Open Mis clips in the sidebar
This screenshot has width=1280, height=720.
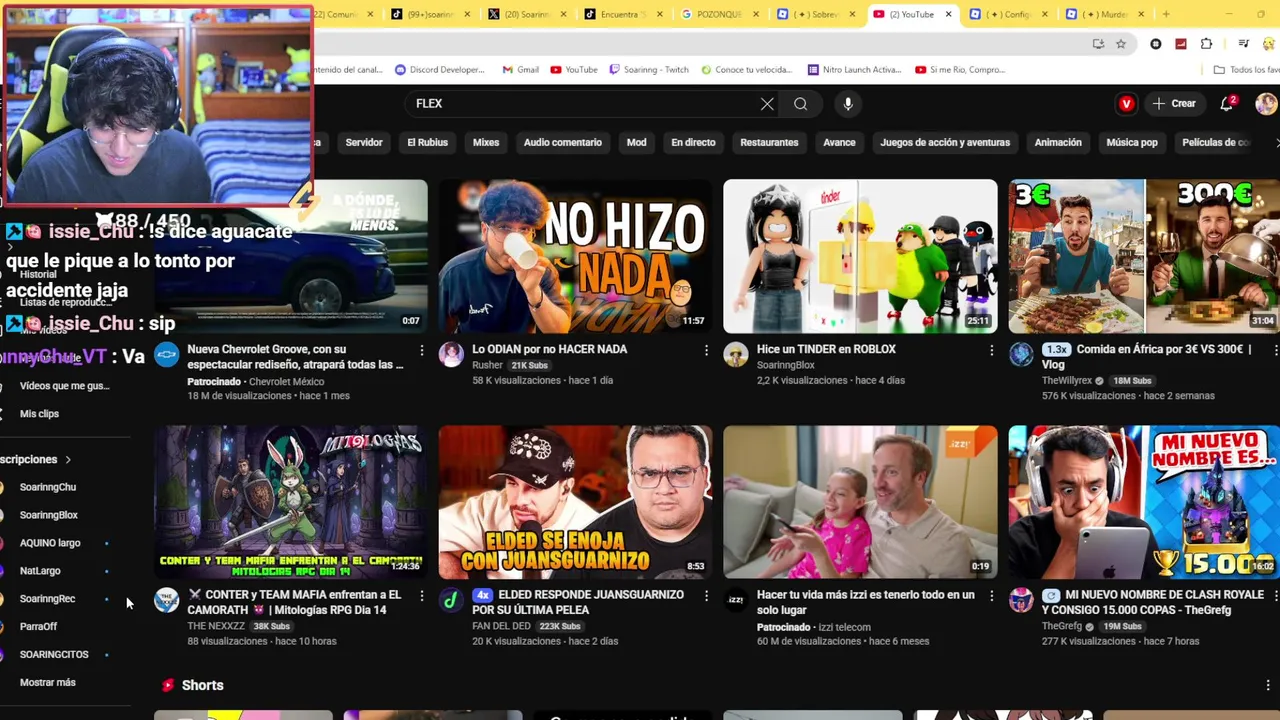click(x=39, y=414)
